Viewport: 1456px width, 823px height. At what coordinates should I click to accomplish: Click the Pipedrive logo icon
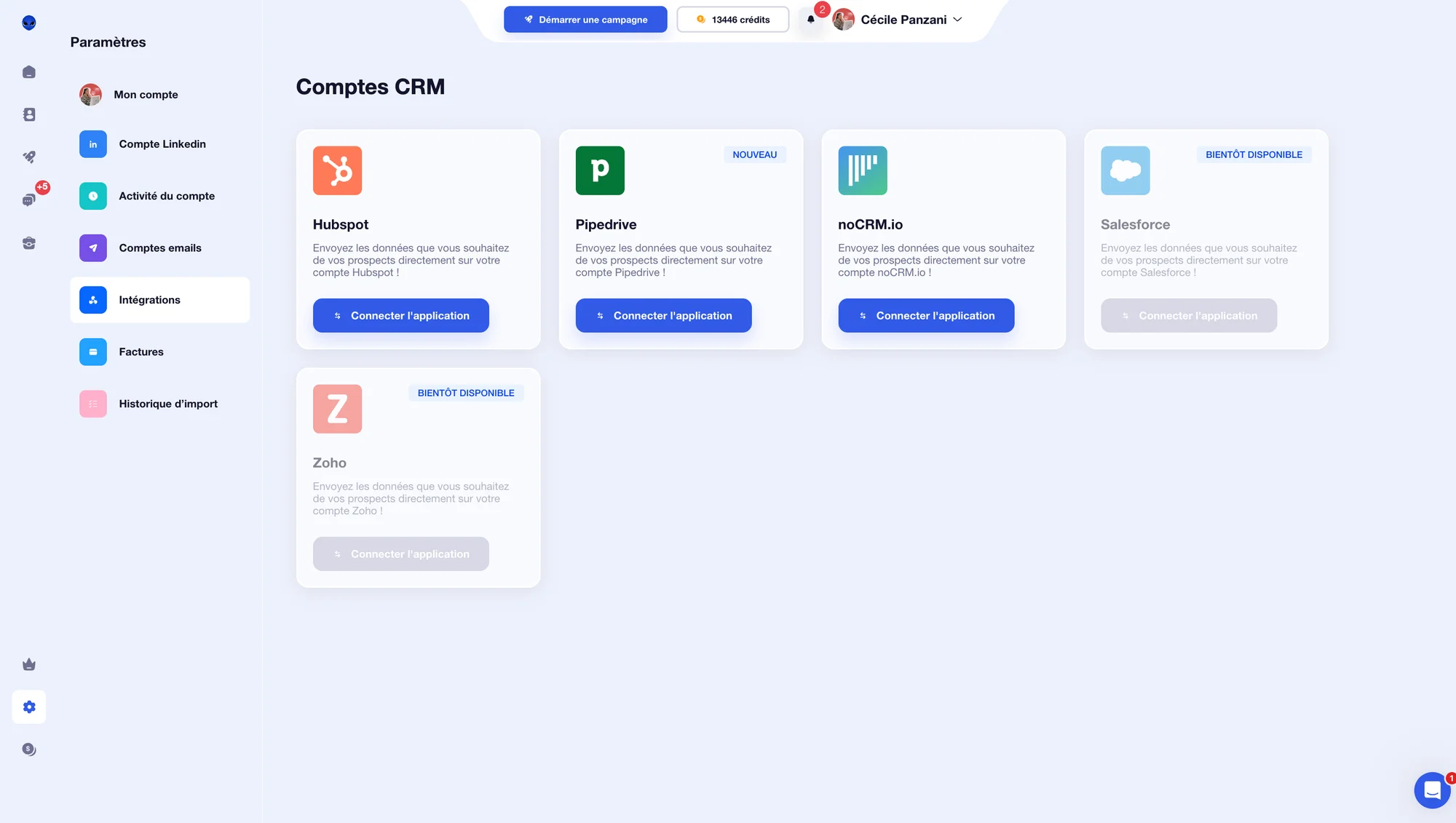600,170
